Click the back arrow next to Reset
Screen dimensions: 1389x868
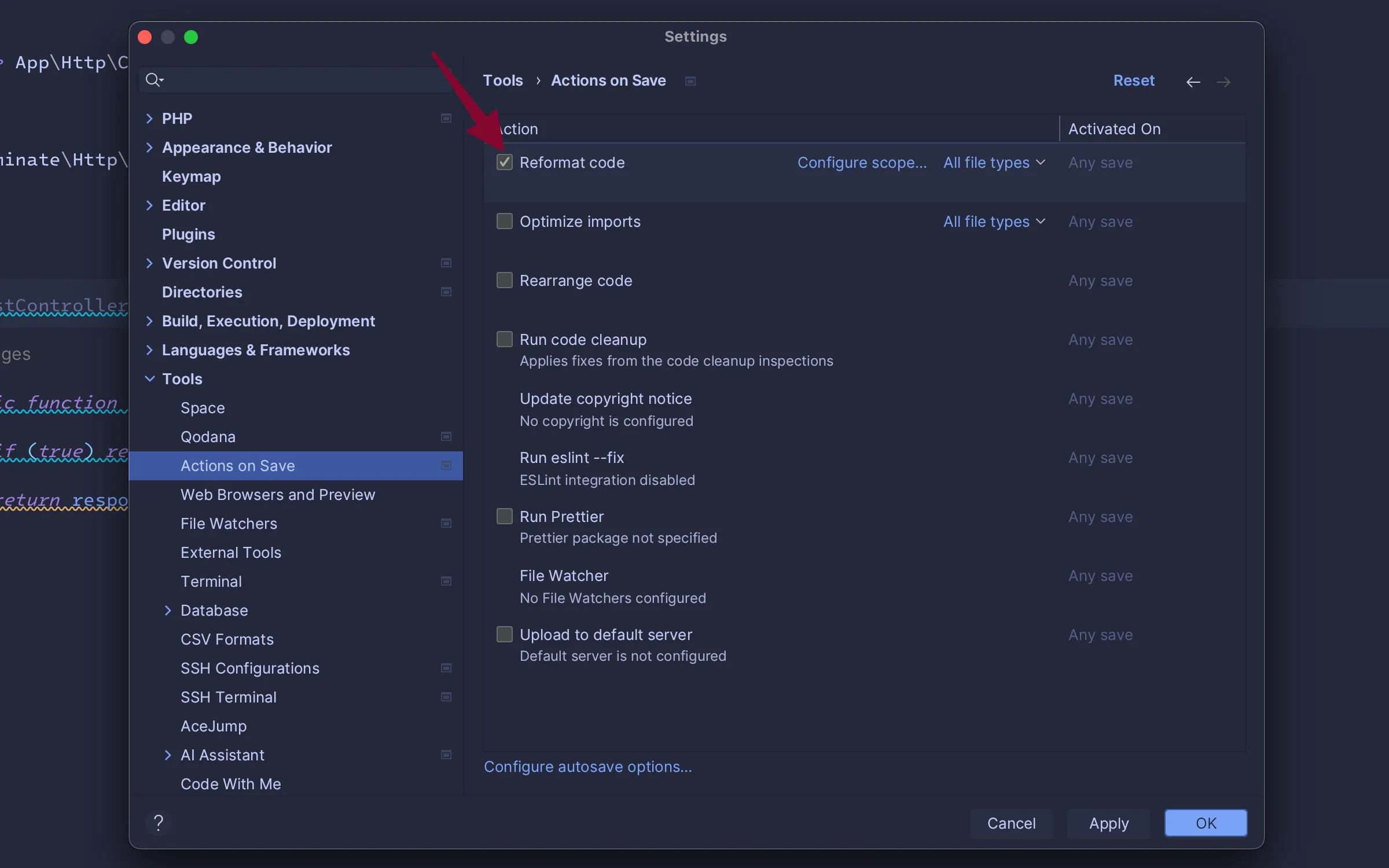1193,82
